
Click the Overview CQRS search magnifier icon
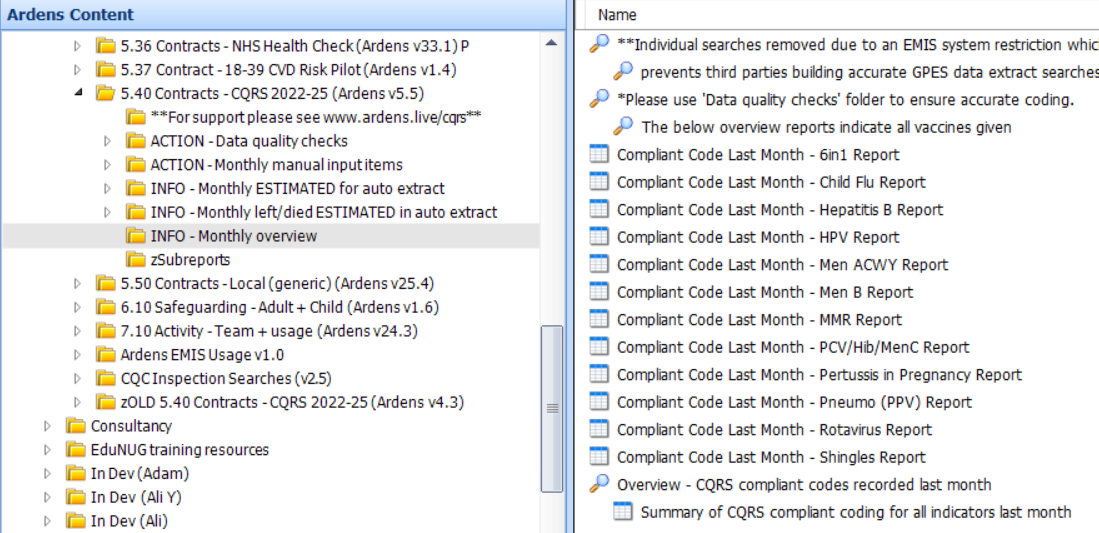coord(599,484)
